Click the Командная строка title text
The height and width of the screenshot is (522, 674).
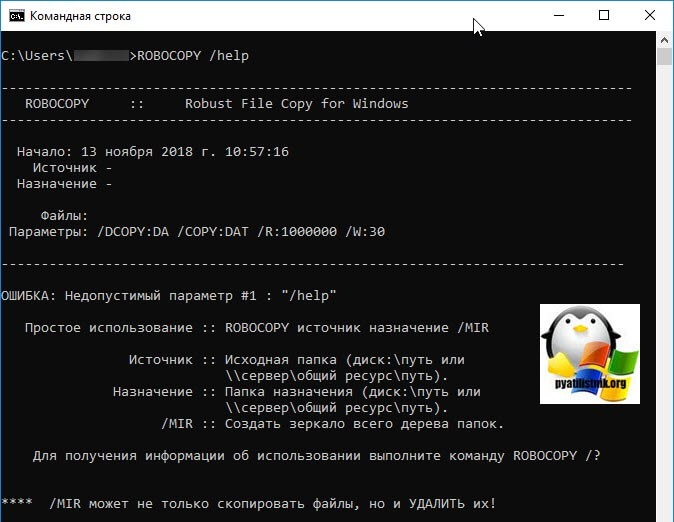[80, 16]
